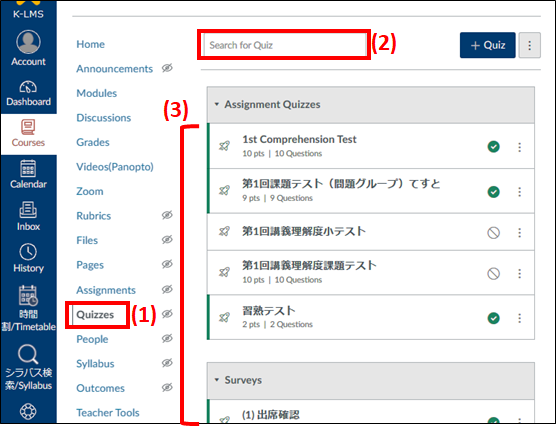
Task: Open the History clock icon
Action: tap(28, 252)
